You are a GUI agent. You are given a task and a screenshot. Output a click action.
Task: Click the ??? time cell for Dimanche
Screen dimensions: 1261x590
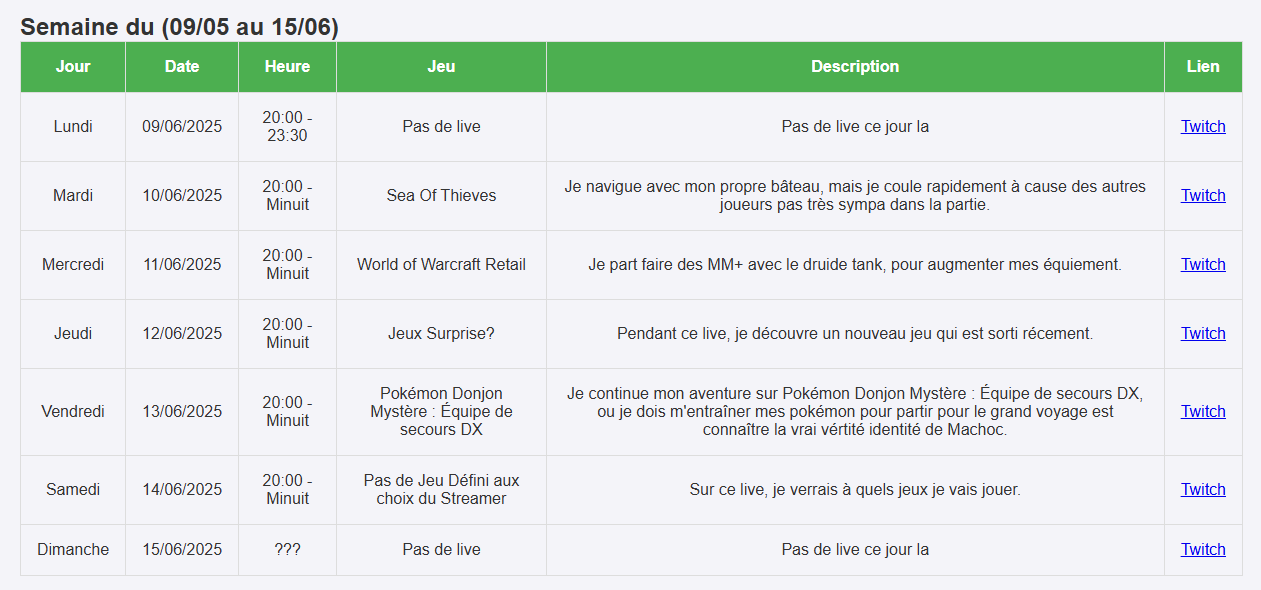[x=287, y=549]
